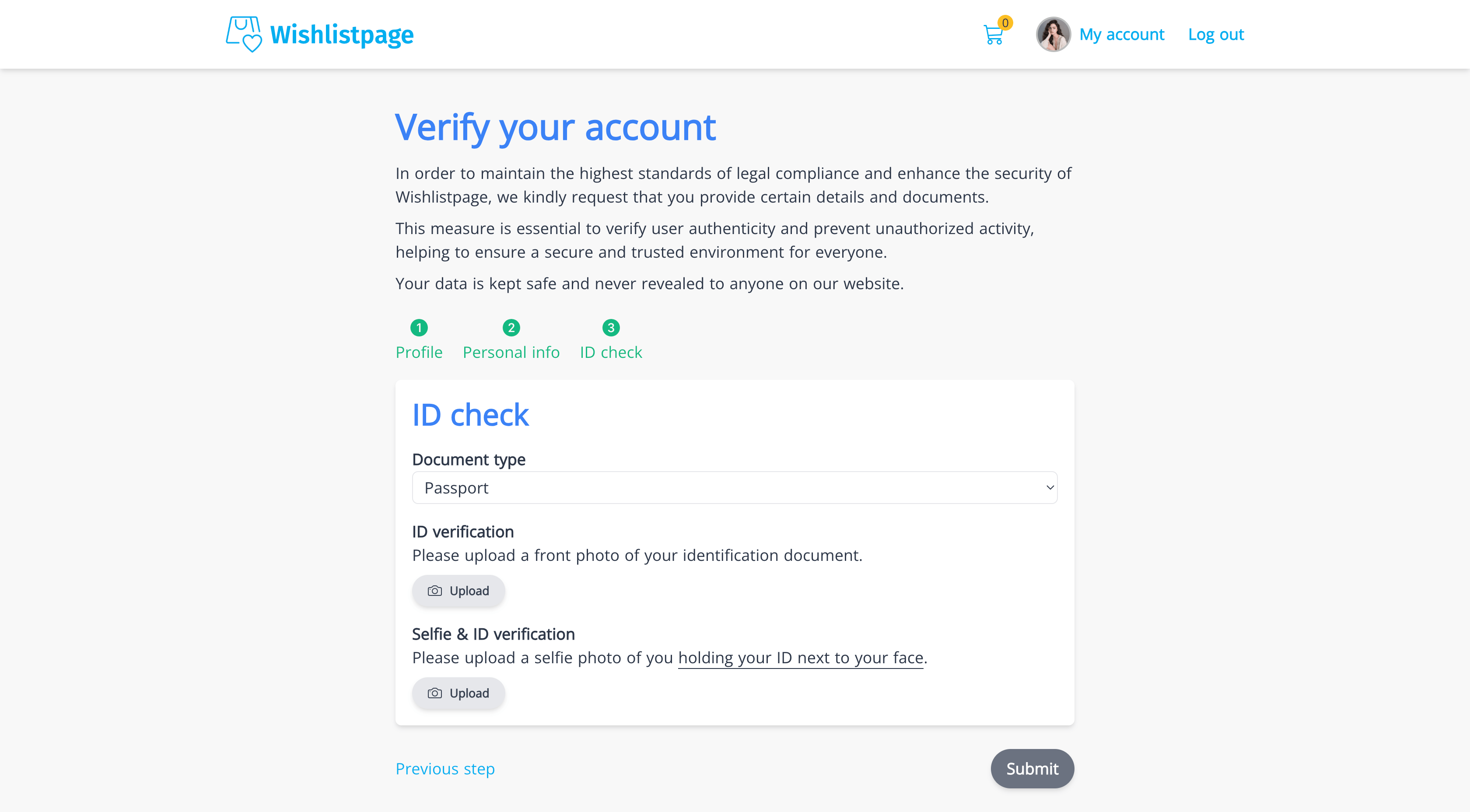The width and height of the screenshot is (1470, 812).
Task: Click camera icon under Selfie & ID verification
Action: (x=435, y=693)
